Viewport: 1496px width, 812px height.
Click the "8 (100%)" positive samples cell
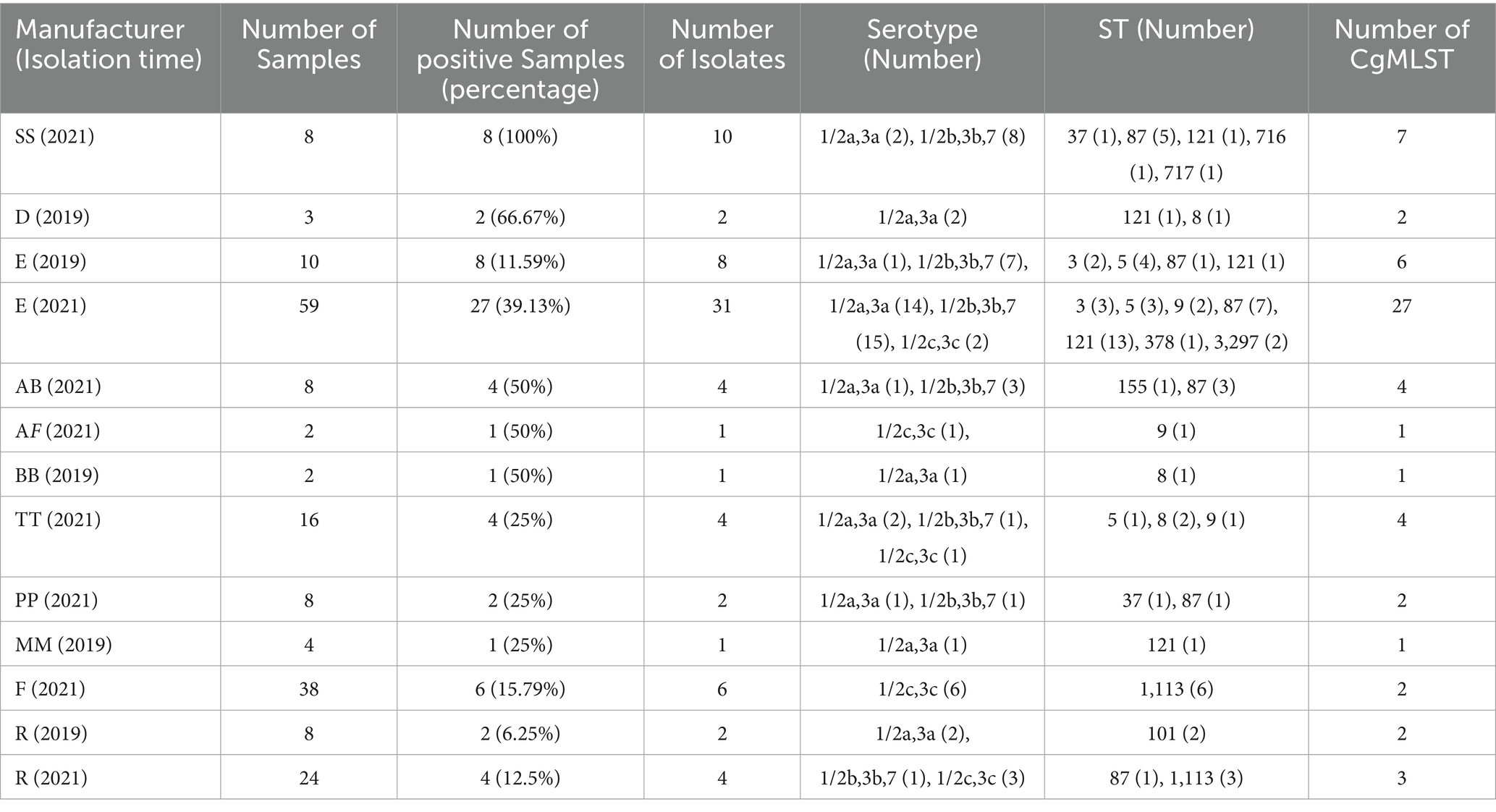pyautogui.click(x=520, y=137)
